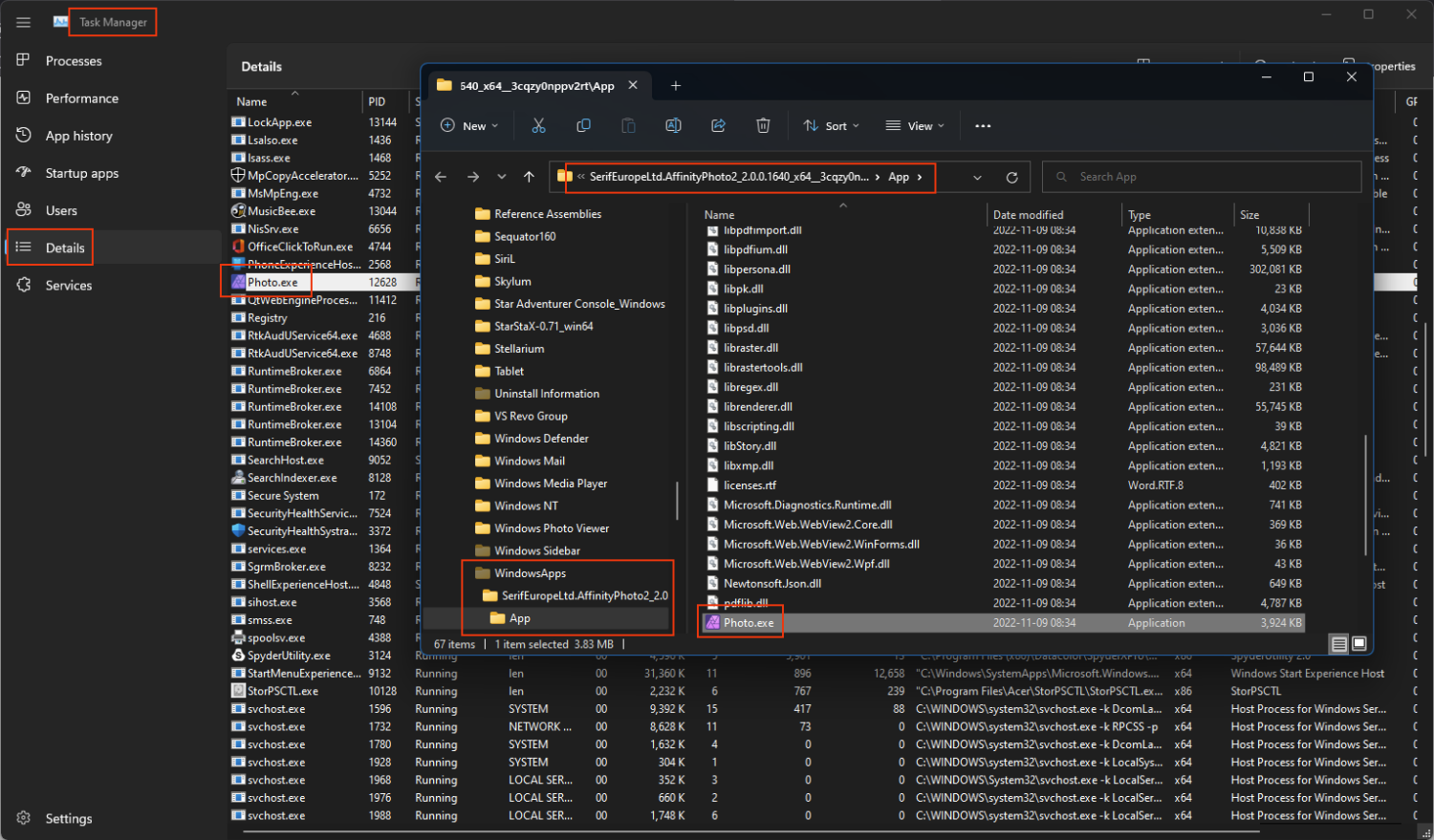The image size is (1434, 840).
Task: Click the Paste icon in the toolbar
Action: coord(628,125)
